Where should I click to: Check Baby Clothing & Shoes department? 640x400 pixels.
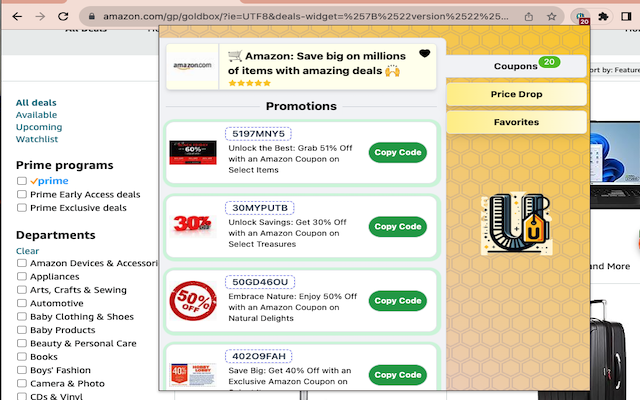coord(22,317)
